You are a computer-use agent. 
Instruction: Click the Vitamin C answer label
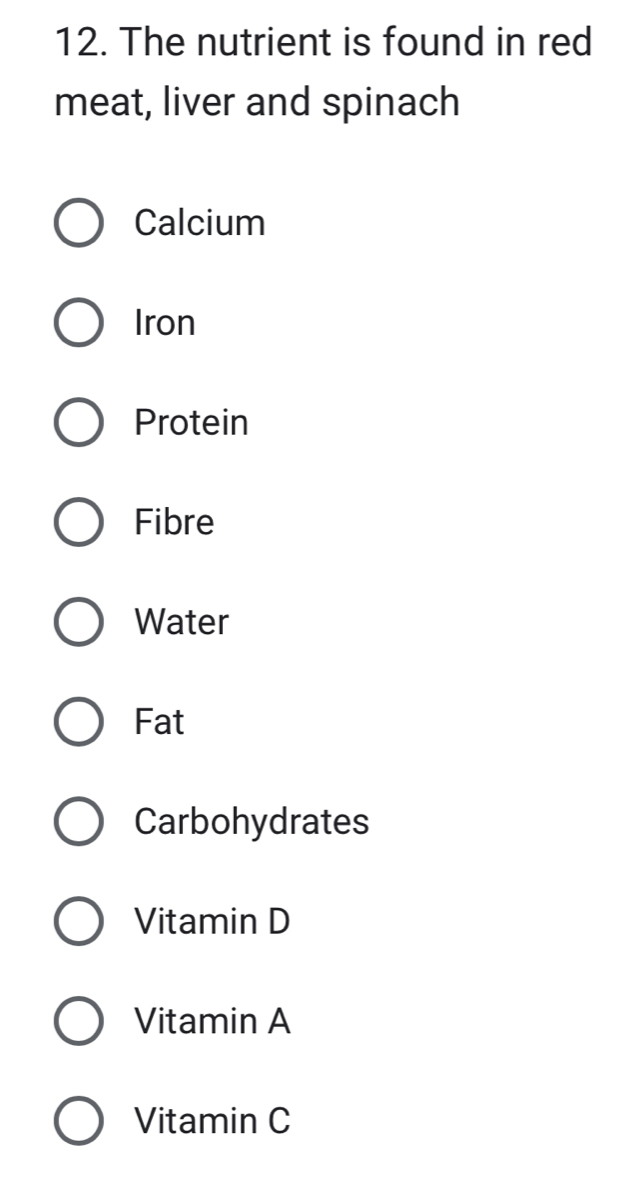(212, 1122)
